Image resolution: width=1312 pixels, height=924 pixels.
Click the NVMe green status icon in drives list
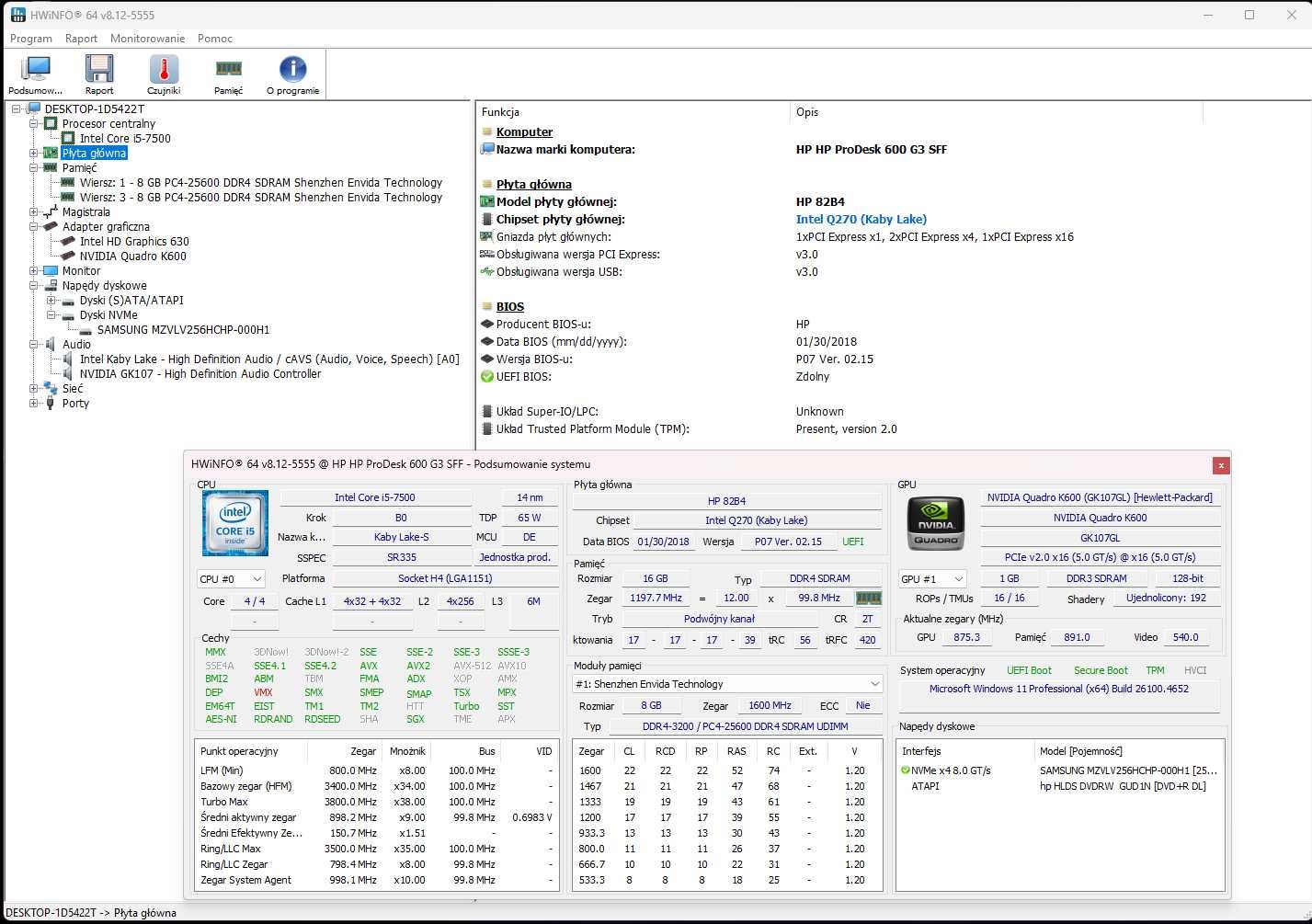906,770
